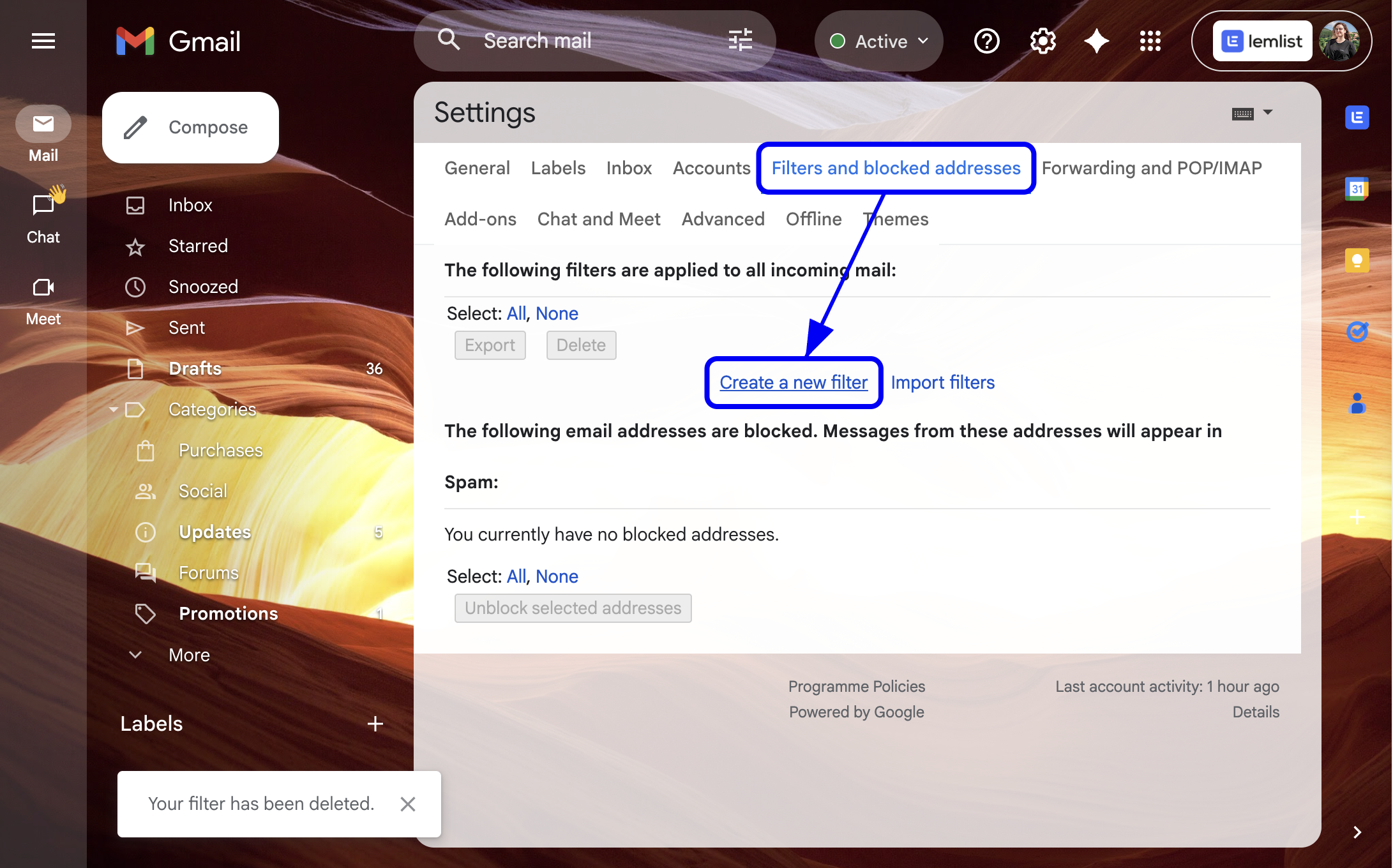Dismiss the filter deleted notification
The image size is (1393, 868).
tap(408, 804)
